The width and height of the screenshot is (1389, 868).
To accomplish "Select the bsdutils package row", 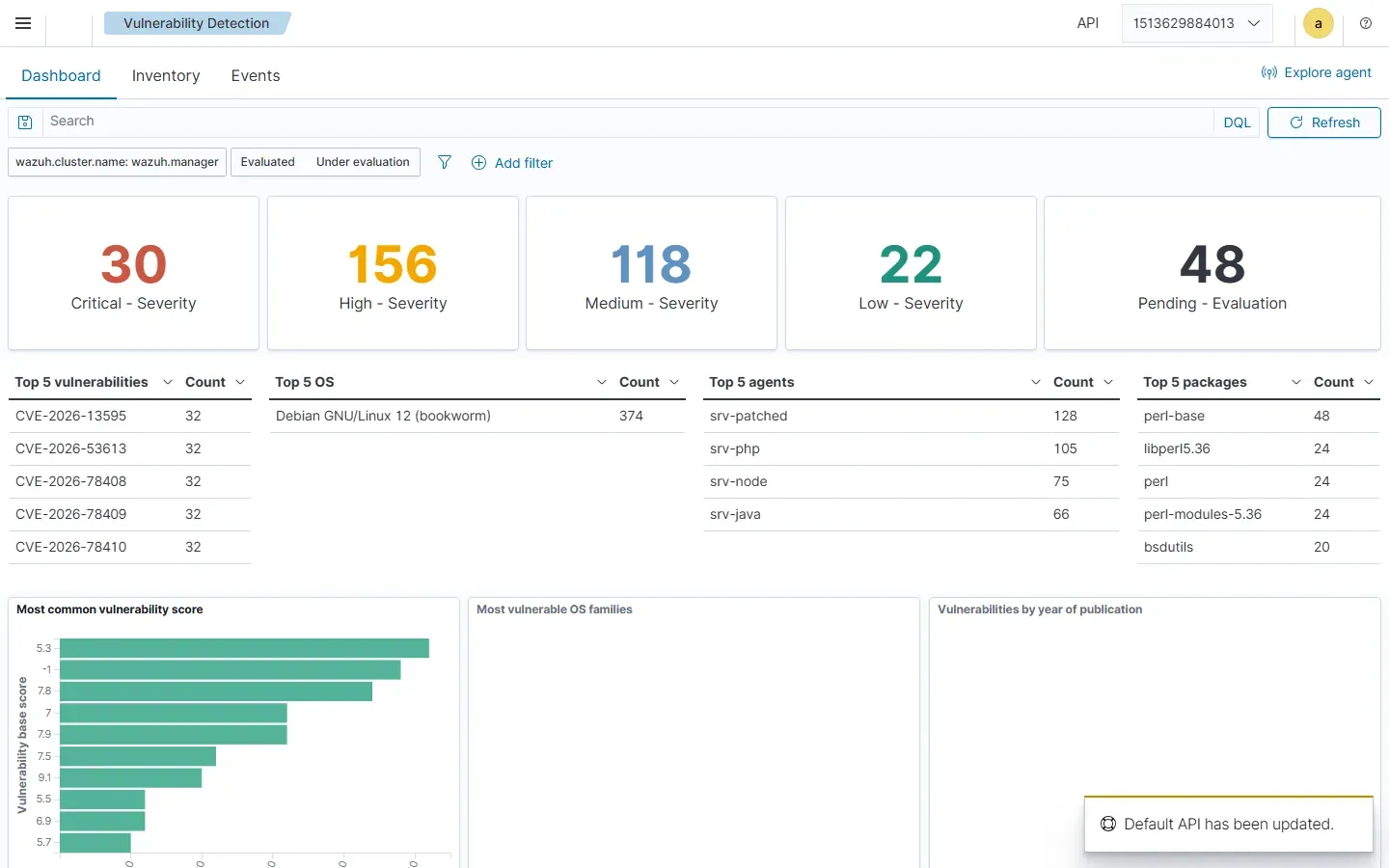I will click(1259, 547).
